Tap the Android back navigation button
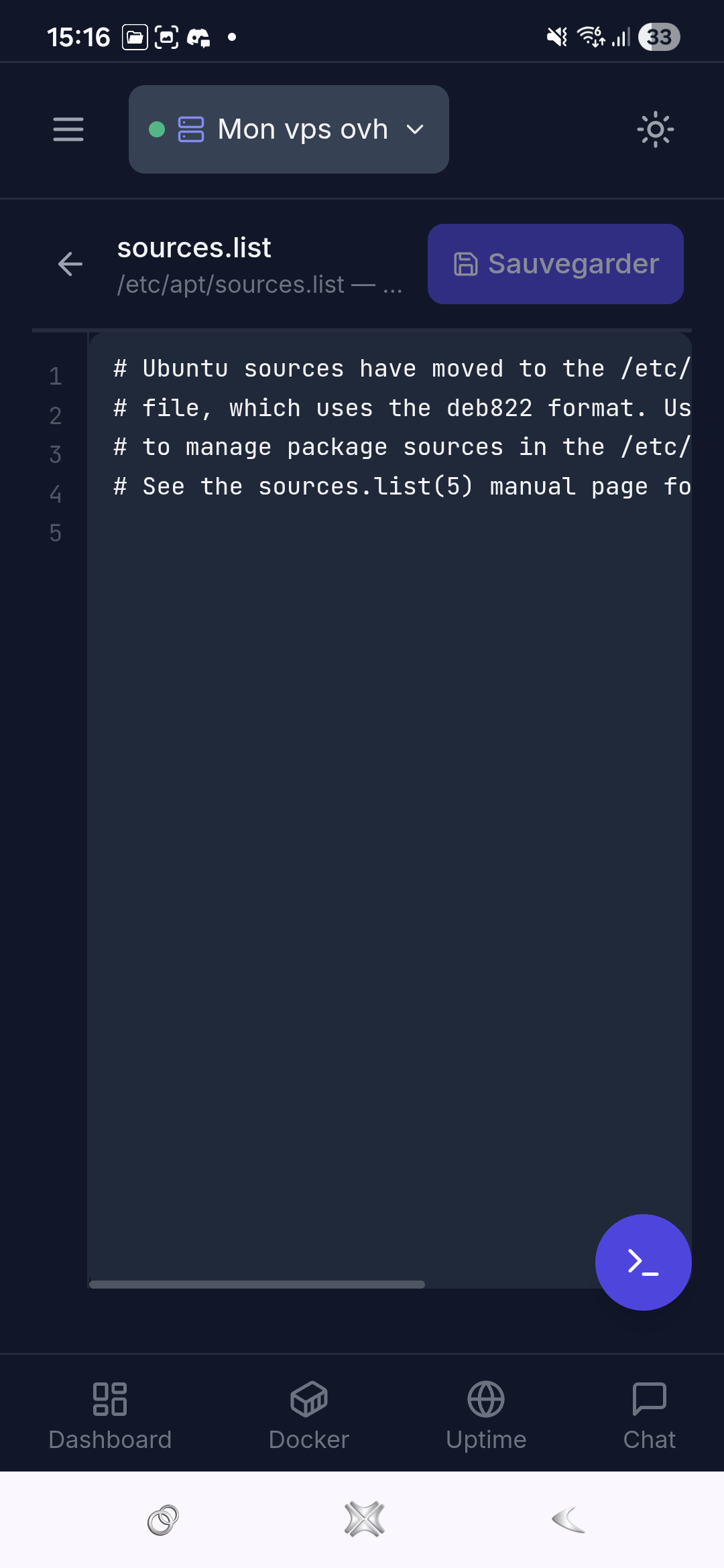 568,1520
